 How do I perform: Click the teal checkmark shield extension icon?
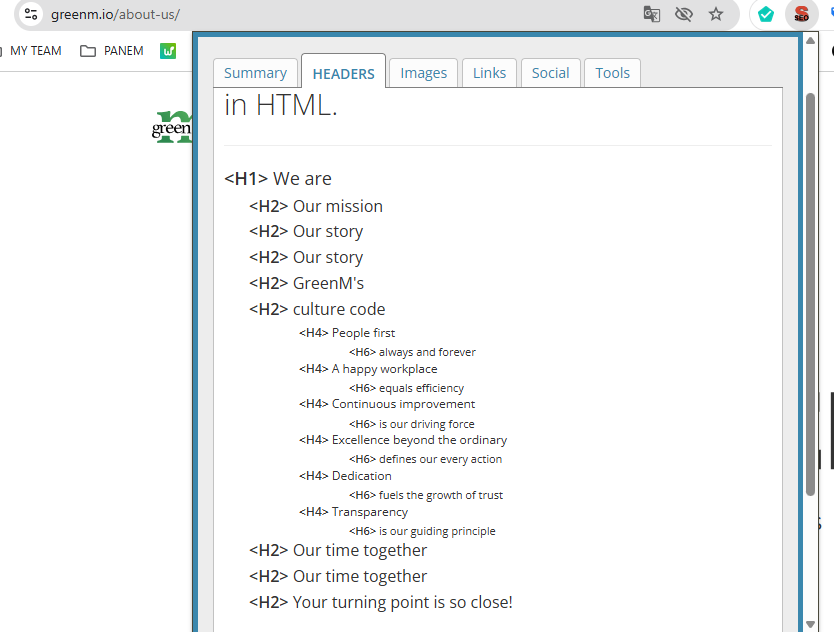click(x=765, y=15)
